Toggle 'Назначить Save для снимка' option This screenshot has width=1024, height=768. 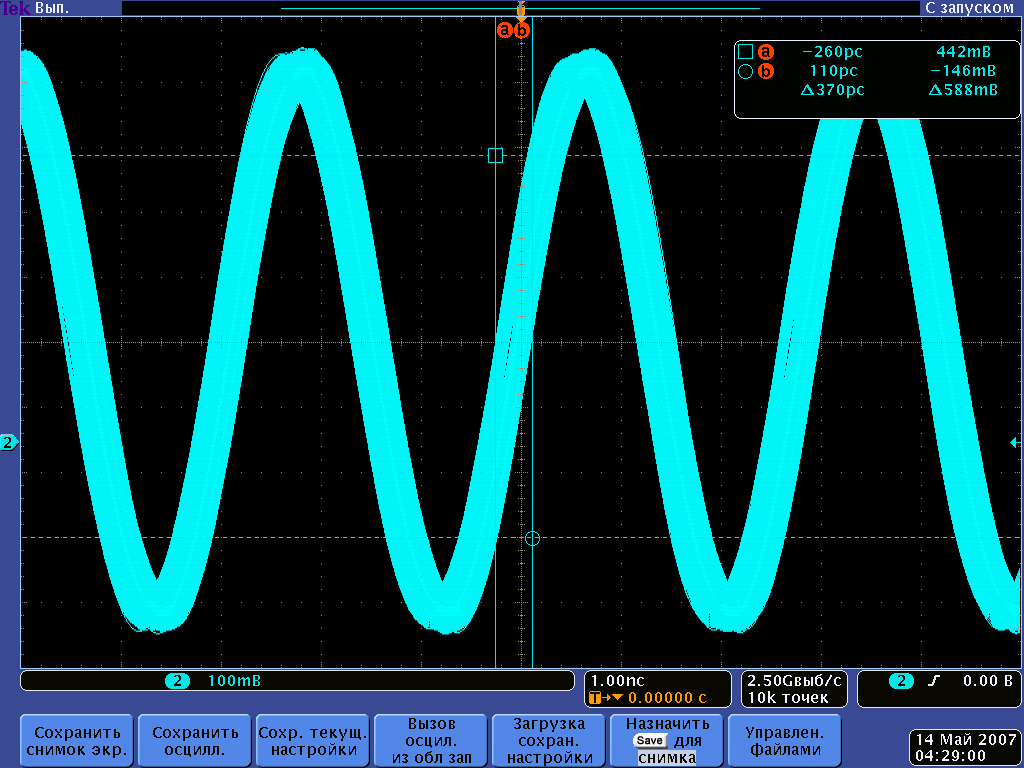[666, 741]
